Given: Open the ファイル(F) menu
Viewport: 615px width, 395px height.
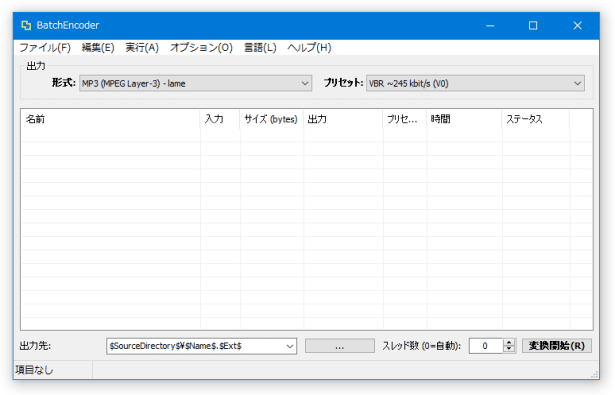Looking at the screenshot, I should click(45, 48).
